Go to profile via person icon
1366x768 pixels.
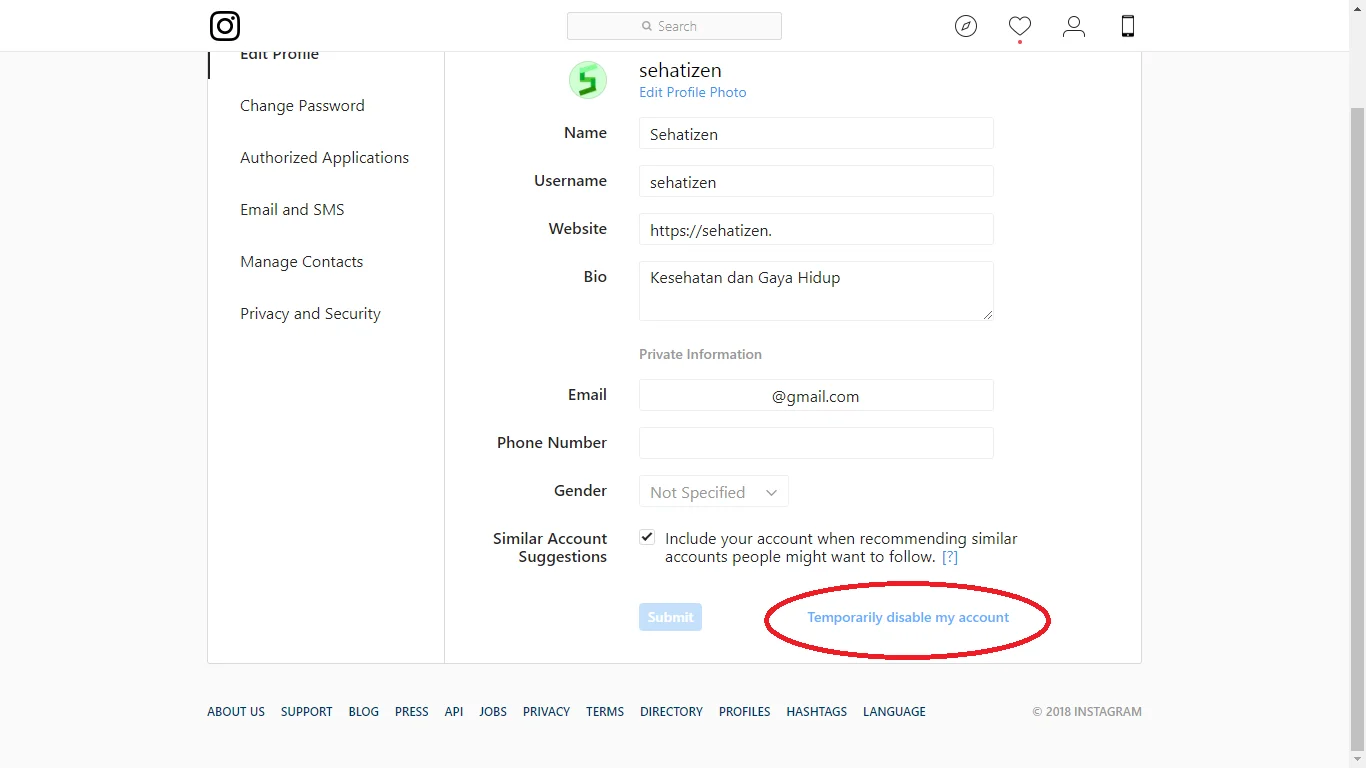pyautogui.click(x=1073, y=26)
